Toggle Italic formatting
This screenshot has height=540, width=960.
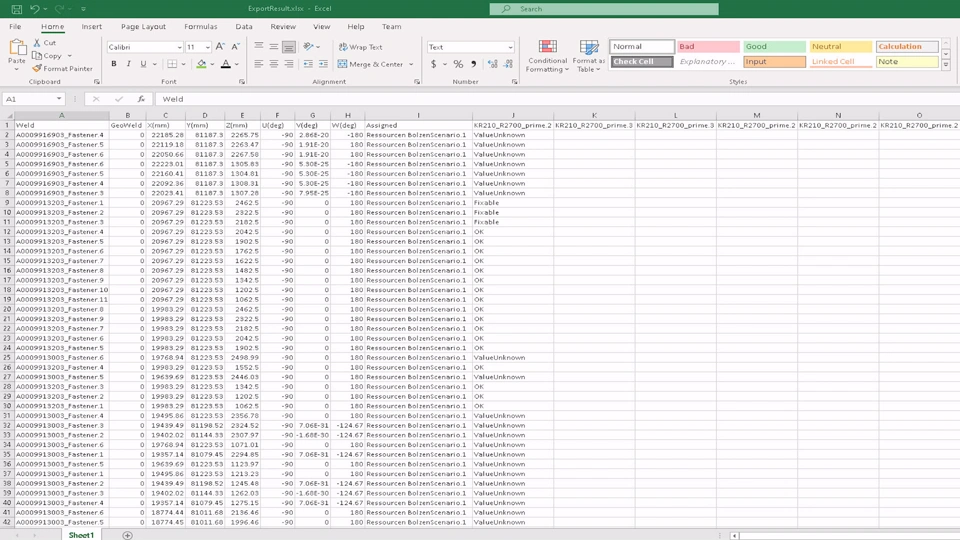pyautogui.click(x=129, y=64)
